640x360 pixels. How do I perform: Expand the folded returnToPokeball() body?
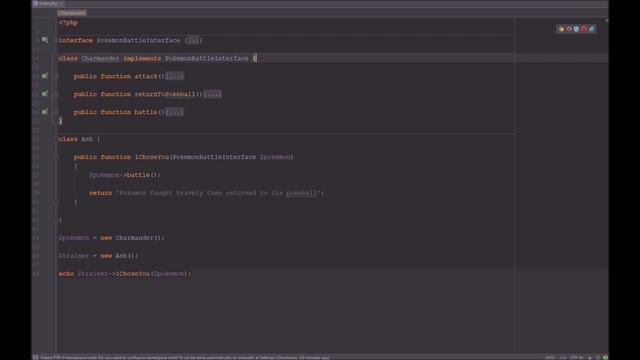pyautogui.click(x=212, y=94)
